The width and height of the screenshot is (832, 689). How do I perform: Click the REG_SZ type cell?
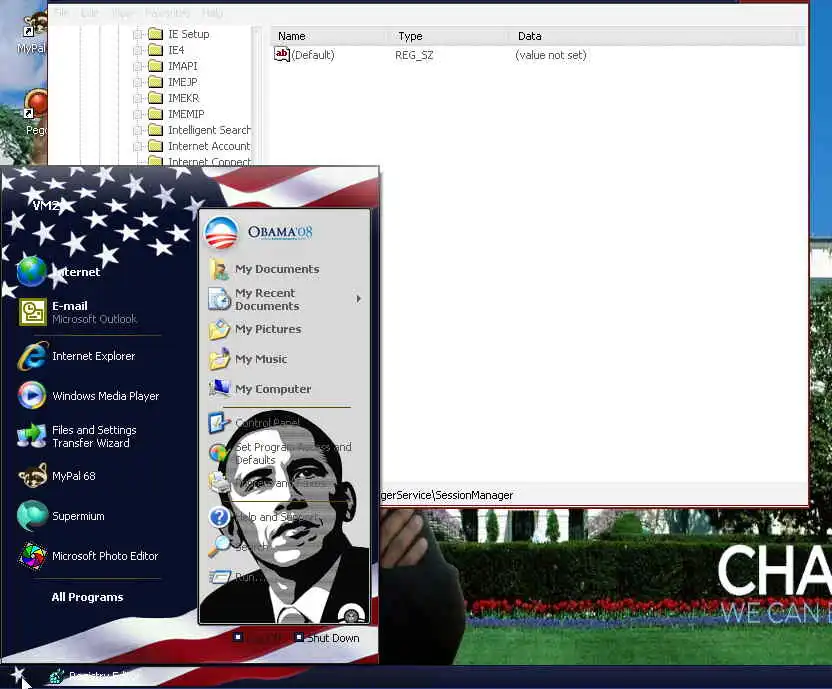pyautogui.click(x=414, y=55)
